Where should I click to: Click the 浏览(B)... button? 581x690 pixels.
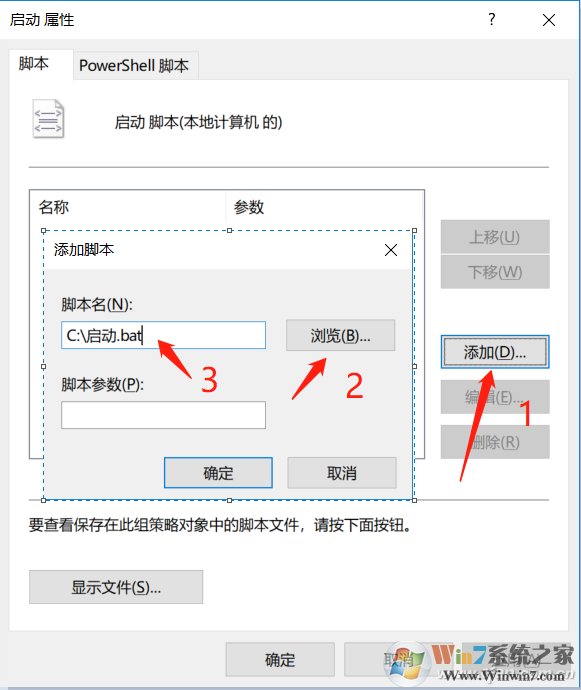click(341, 335)
